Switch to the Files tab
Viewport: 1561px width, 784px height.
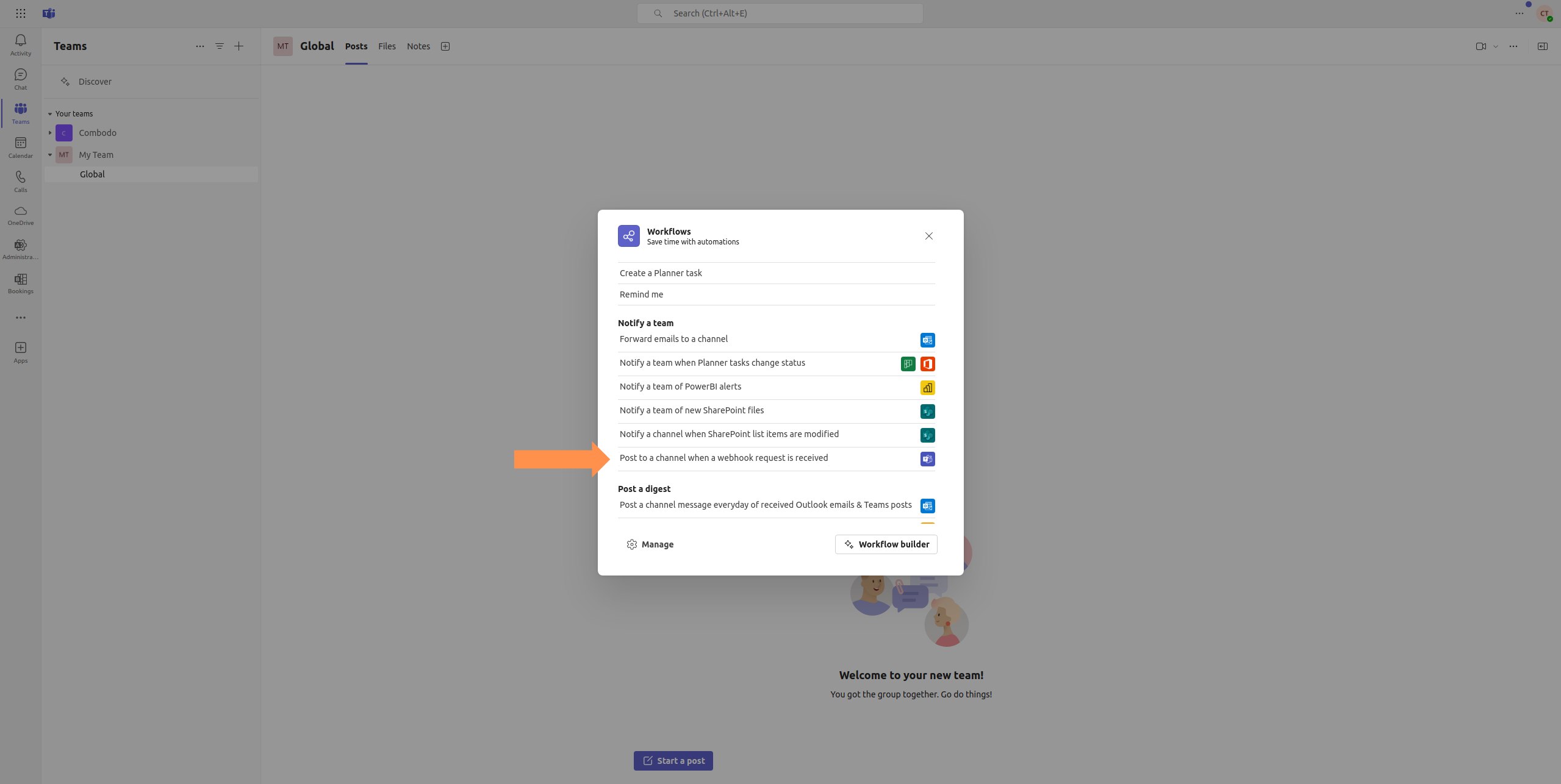coord(387,46)
